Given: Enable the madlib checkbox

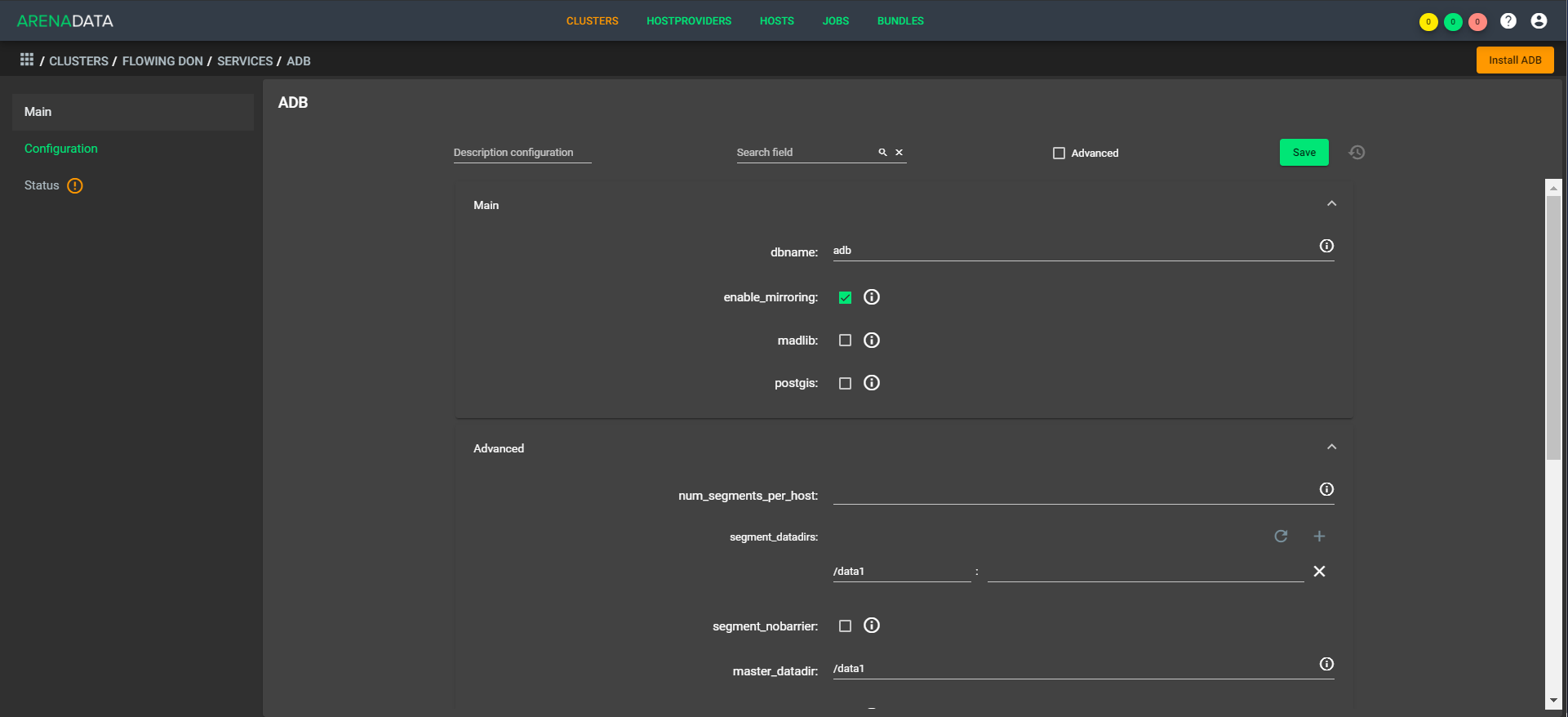Looking at the screenshot, I should pos(845,341).
